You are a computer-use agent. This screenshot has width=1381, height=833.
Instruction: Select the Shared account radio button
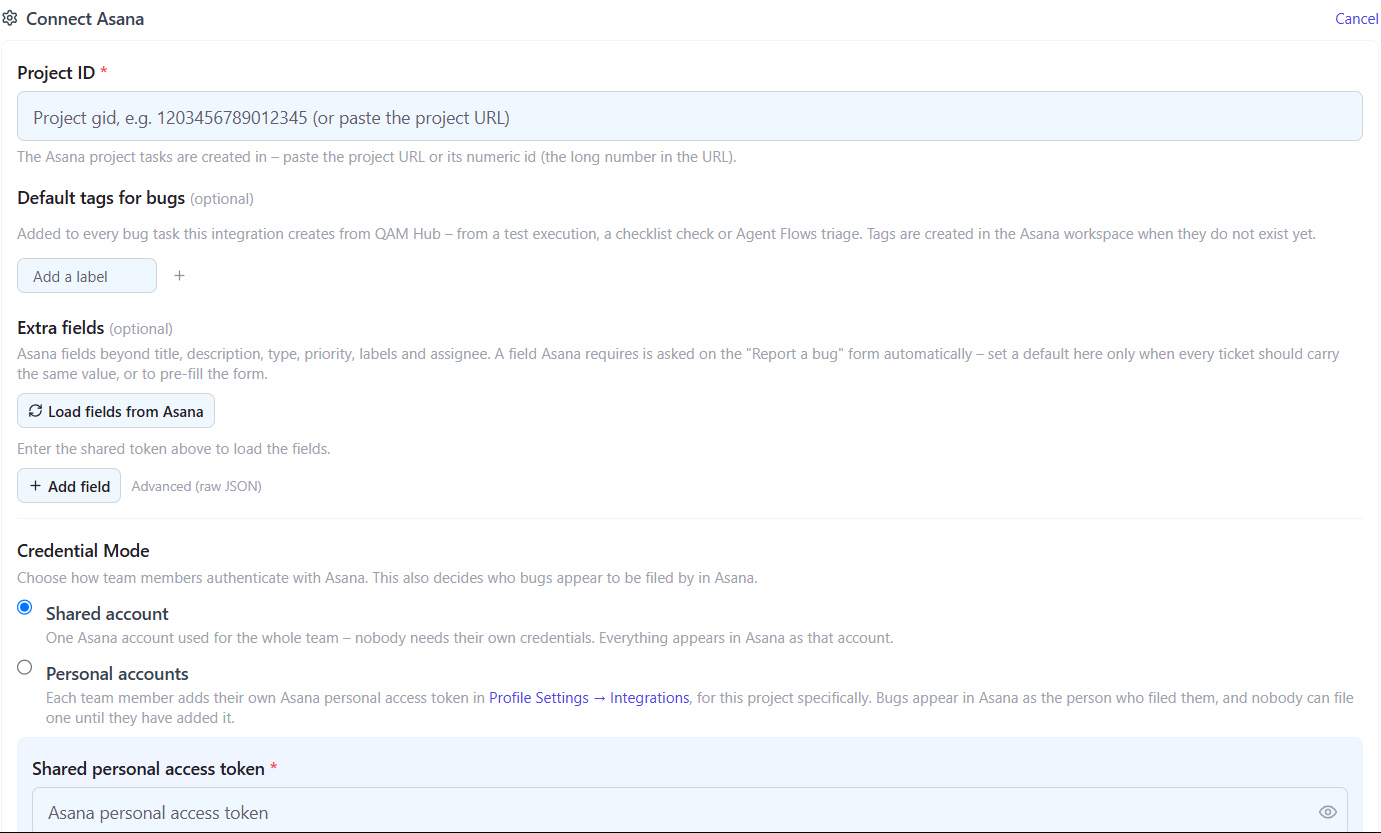pyautogui.click(x=25, y=607)
